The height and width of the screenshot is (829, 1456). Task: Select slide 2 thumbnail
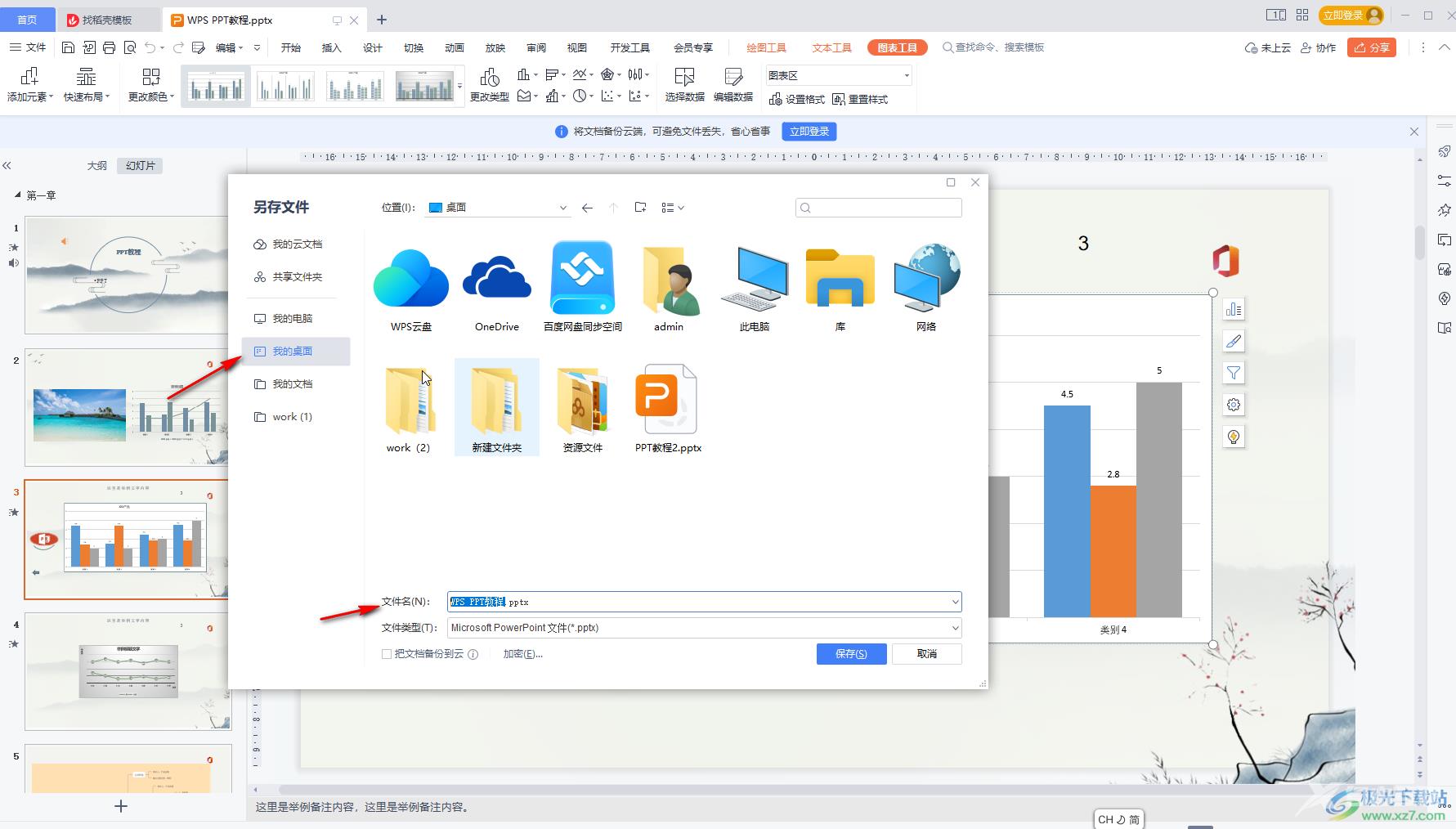(x=128, y=407)
